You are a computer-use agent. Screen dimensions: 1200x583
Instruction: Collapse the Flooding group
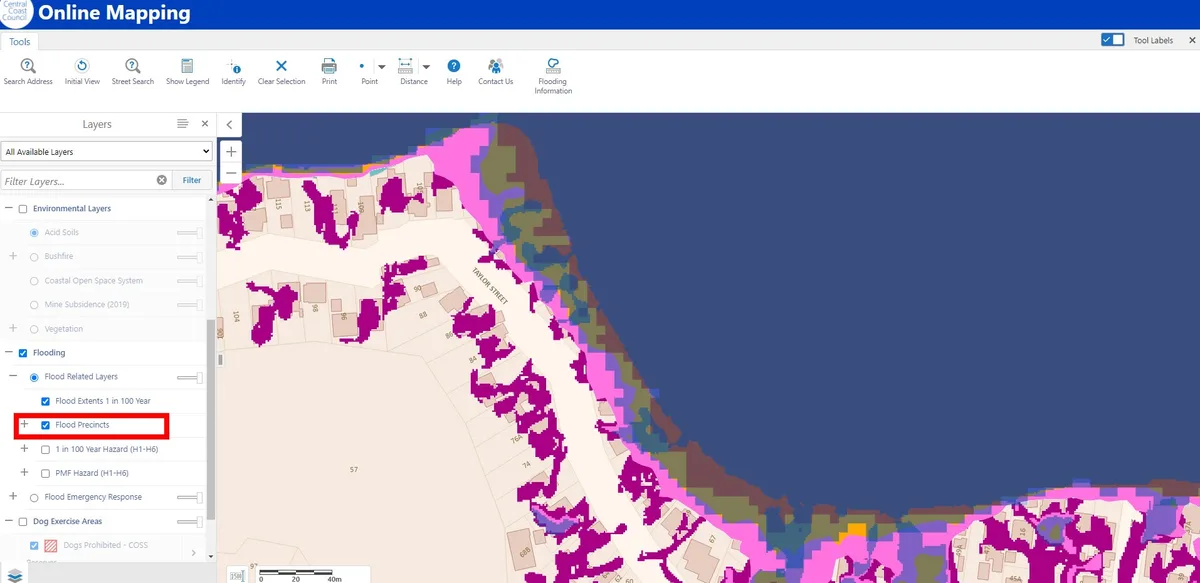(x=10, y=353)
